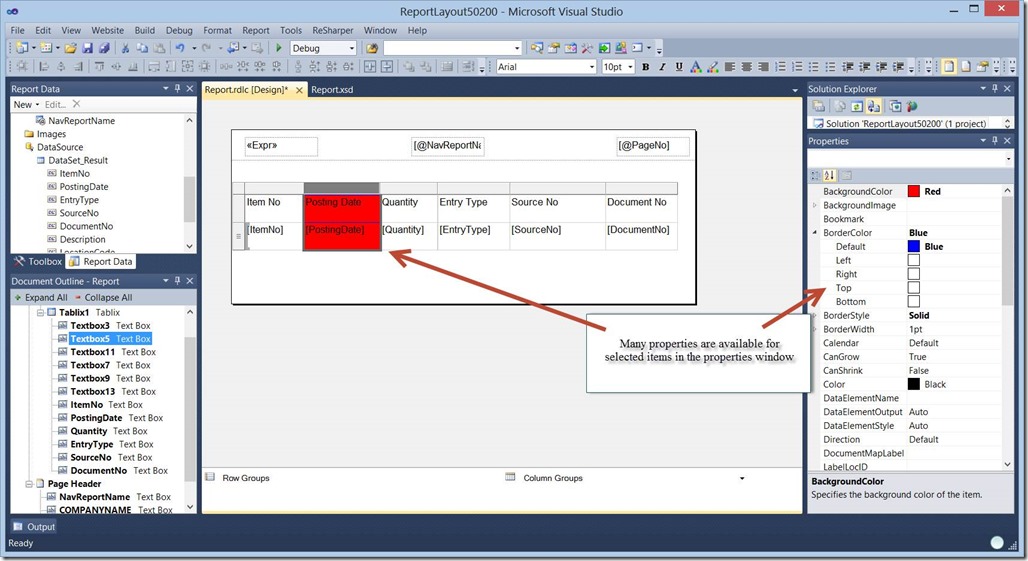
Task: Click Refresh icon in Solution Explorer
Action: point(856,106)
